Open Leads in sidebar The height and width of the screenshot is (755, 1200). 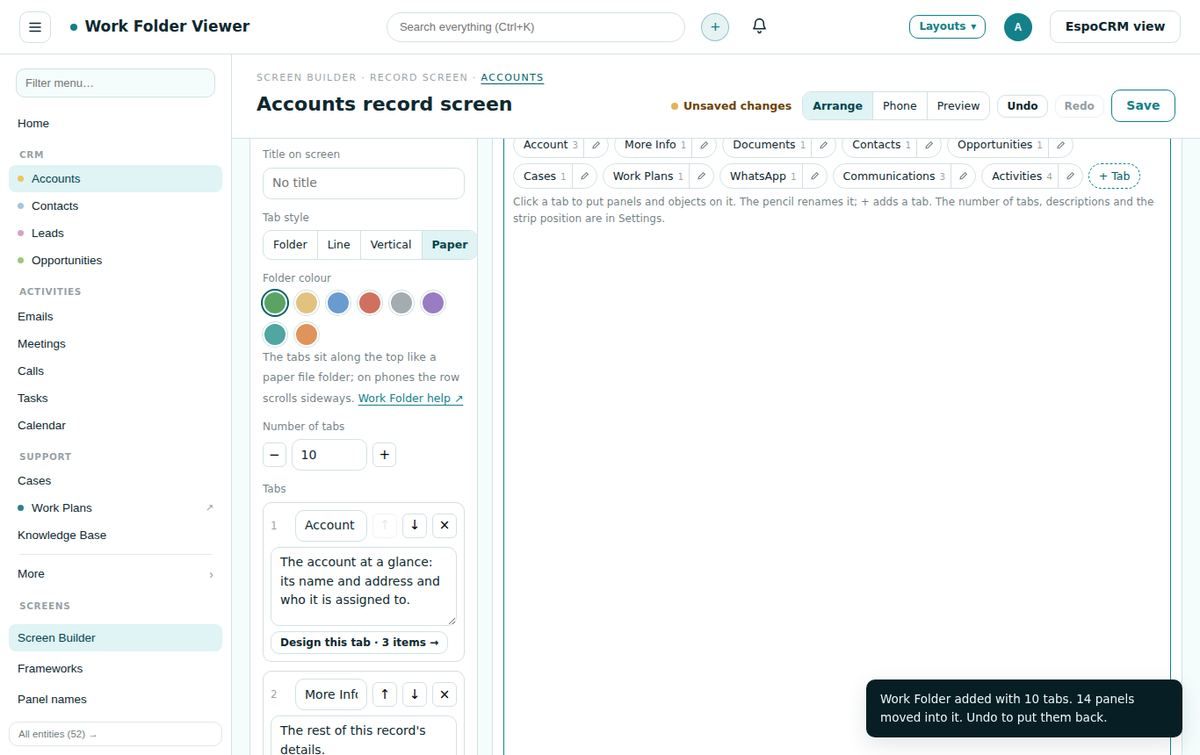coord(116,233)
